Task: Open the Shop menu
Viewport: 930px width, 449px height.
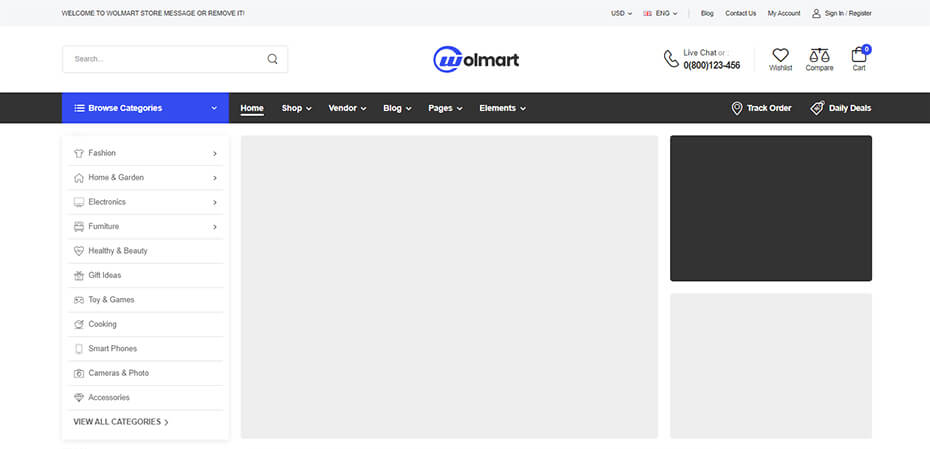Action: (x=296, y=108)
